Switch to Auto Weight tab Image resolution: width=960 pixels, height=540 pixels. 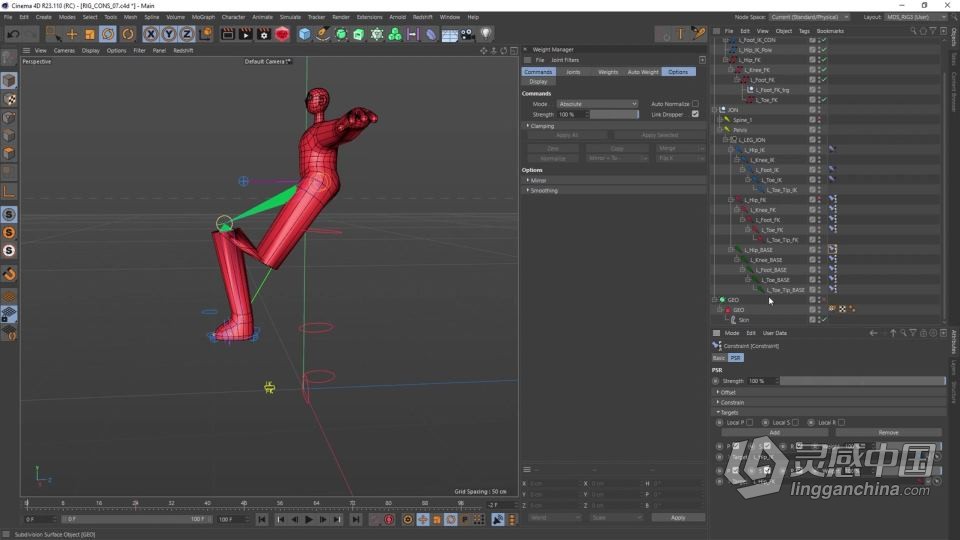coord(643,72)
